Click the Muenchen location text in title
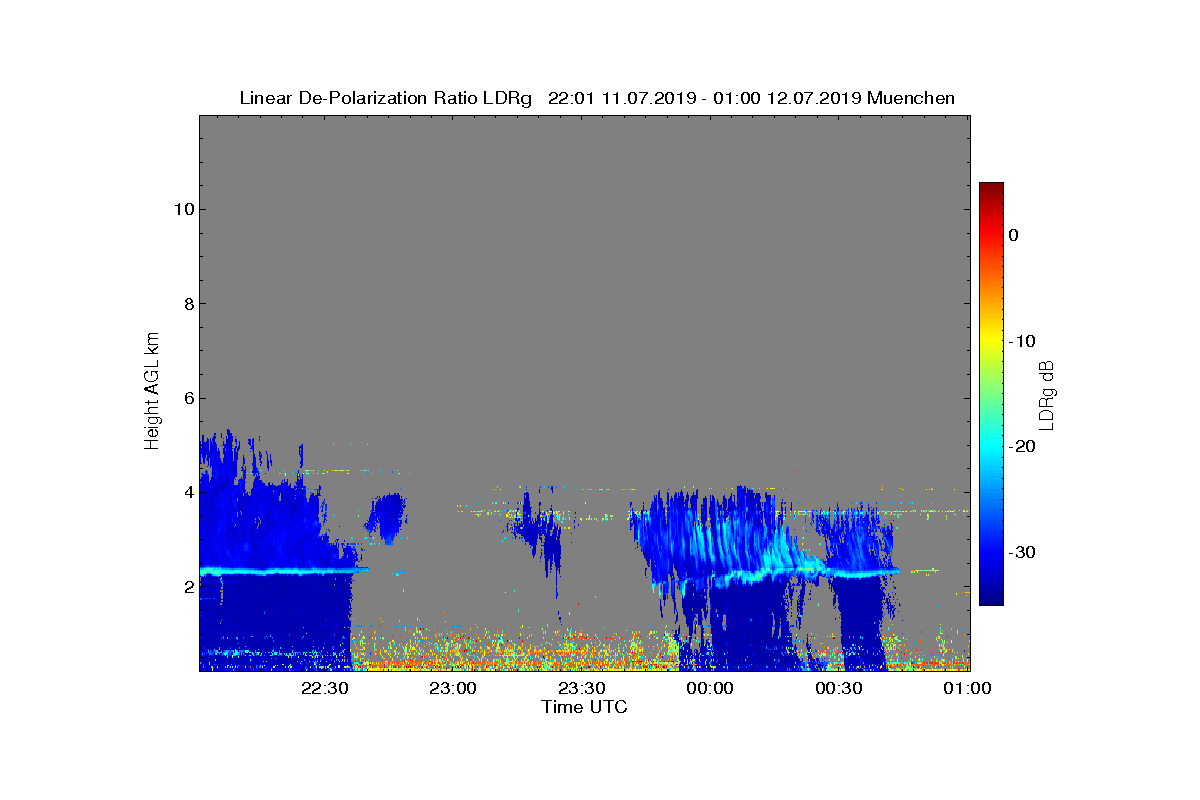Screen dimensions: 1200x800 [911, 98]
